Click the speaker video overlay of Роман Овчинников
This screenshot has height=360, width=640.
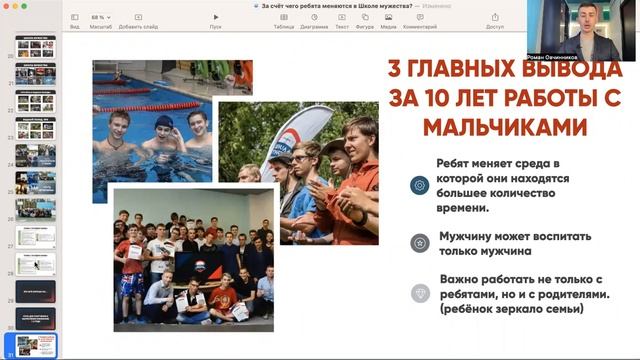tap(581, 31)
